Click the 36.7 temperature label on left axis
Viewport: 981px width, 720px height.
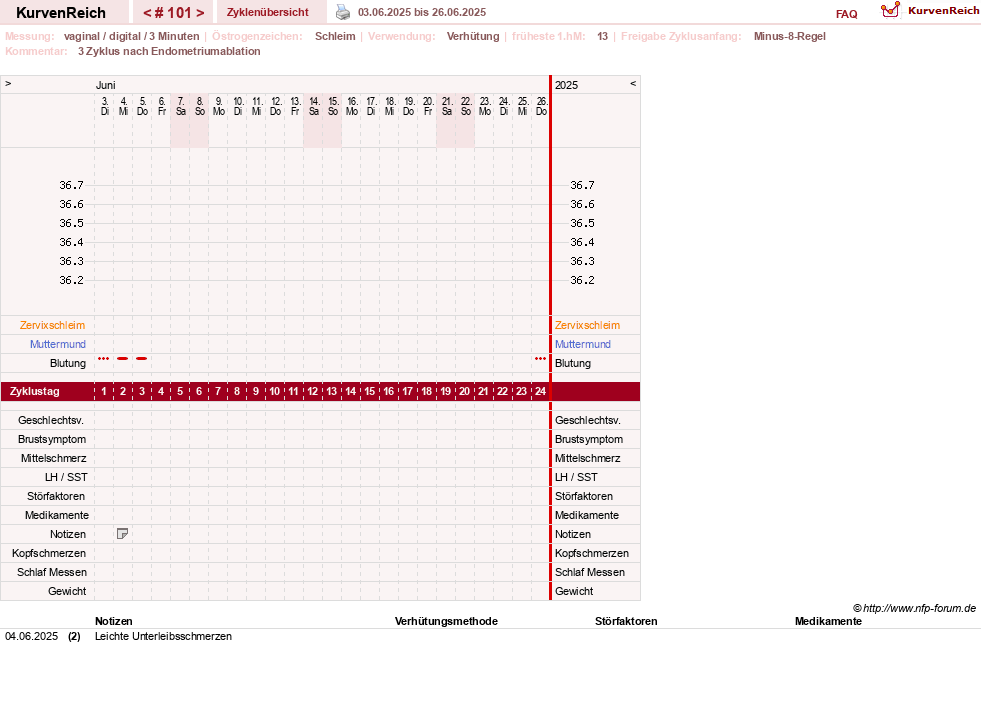[x=71, y=185]
